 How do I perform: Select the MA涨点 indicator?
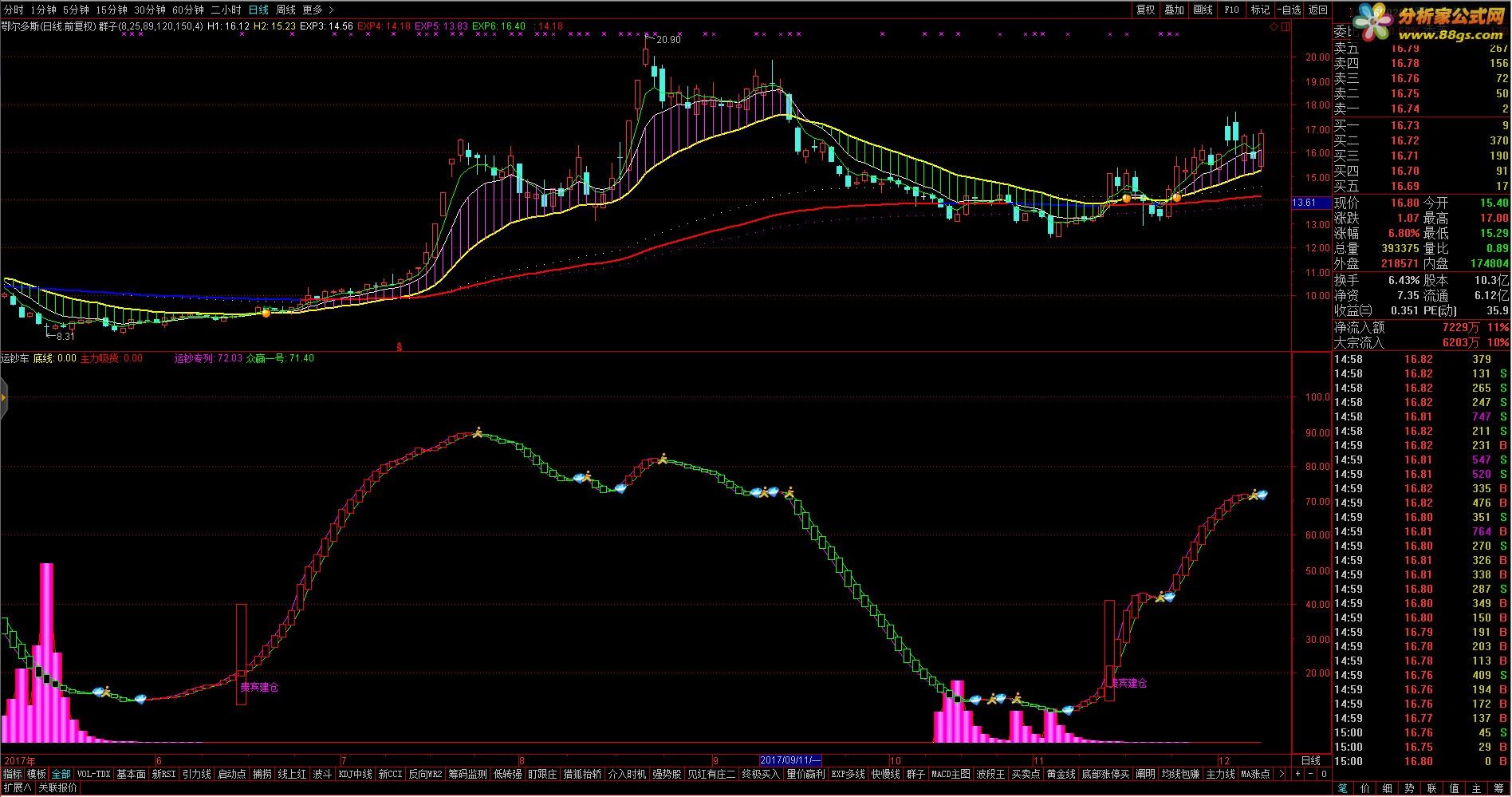click(x=1255, y=774)
